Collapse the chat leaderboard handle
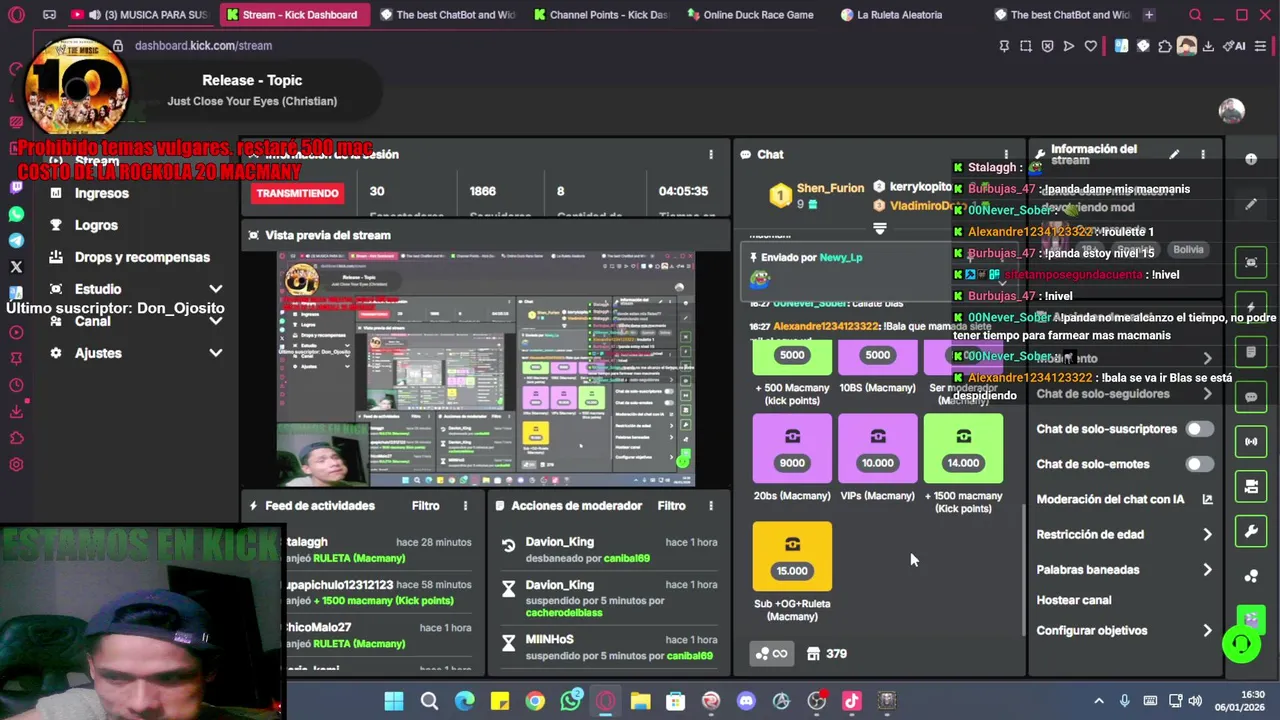Viewport: 1280px width, 720px height. [880, 229]
